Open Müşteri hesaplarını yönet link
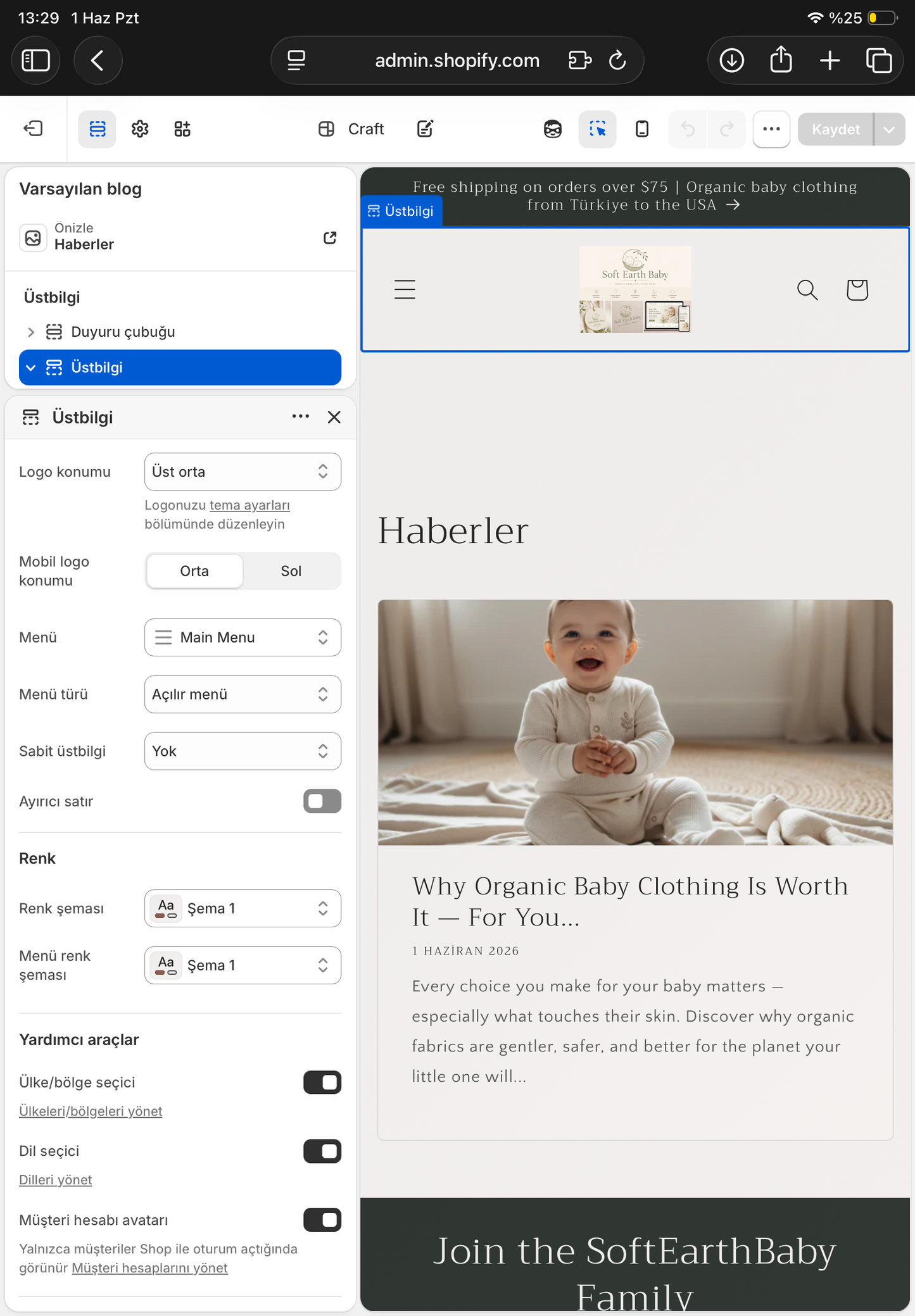The image size is (915, 1316). [149, 1268]
